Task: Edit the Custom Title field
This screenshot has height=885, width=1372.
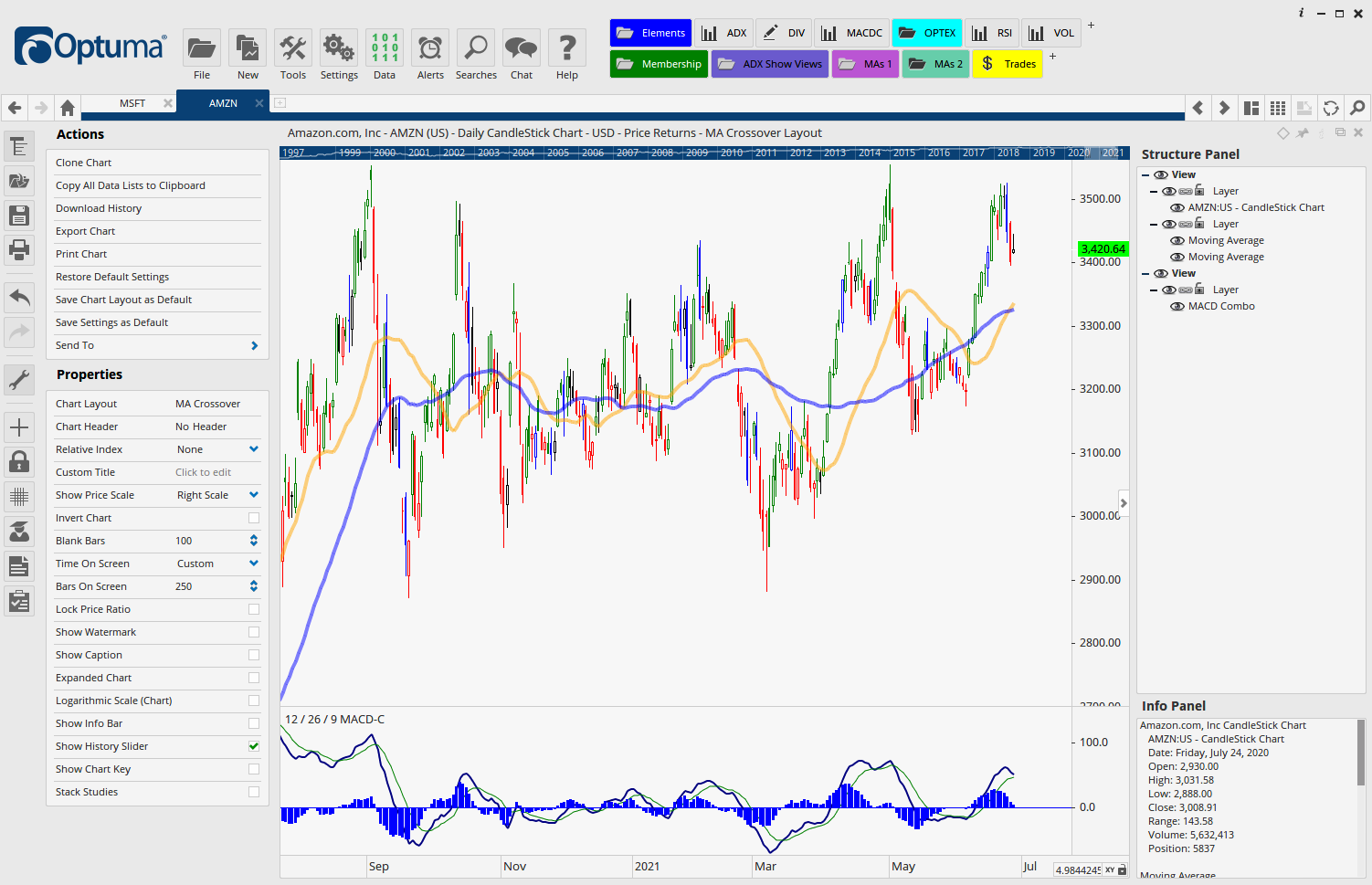Action: 203,472
